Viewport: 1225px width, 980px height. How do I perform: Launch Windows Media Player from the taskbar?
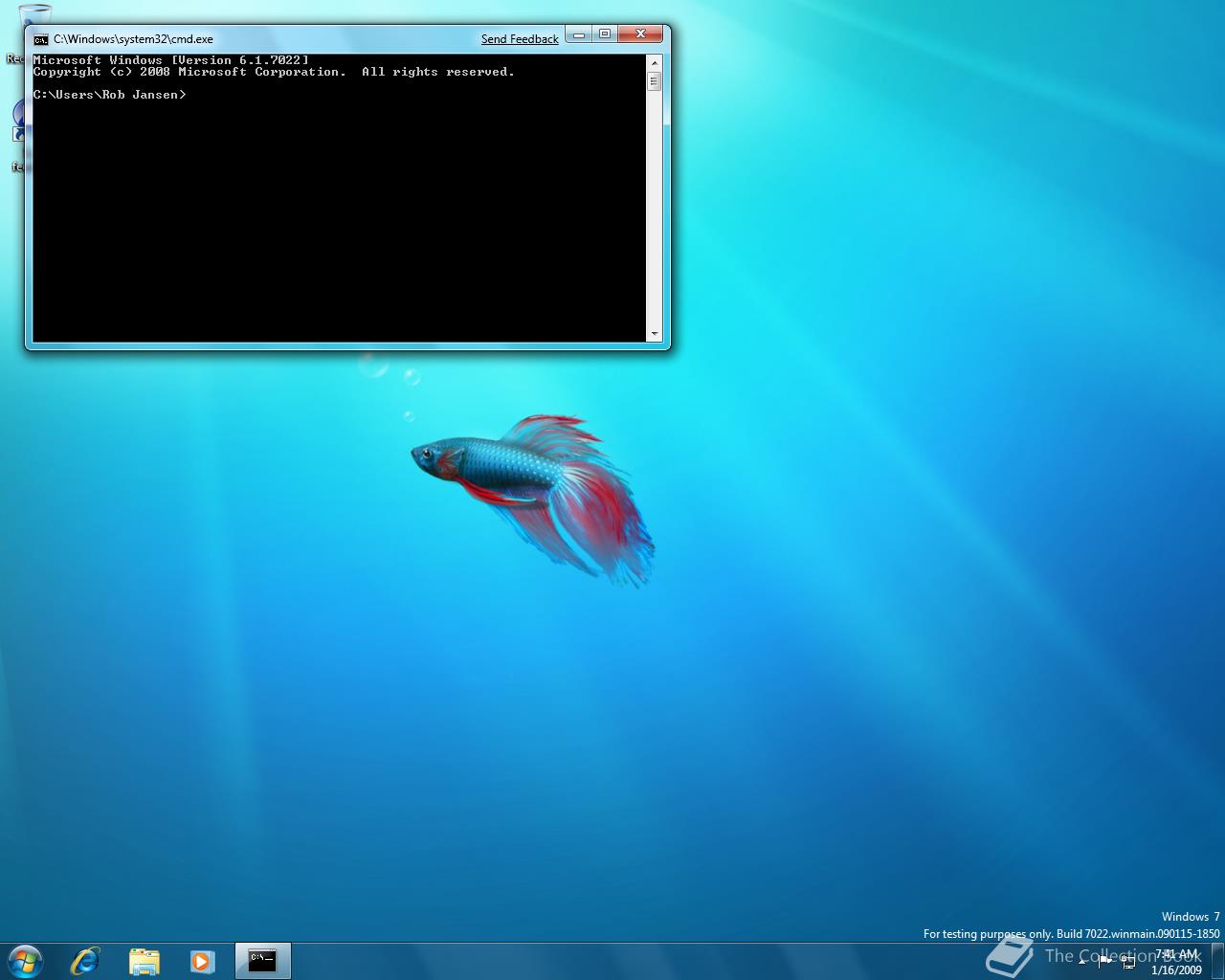pyautogui.click(x=202, y=961)
